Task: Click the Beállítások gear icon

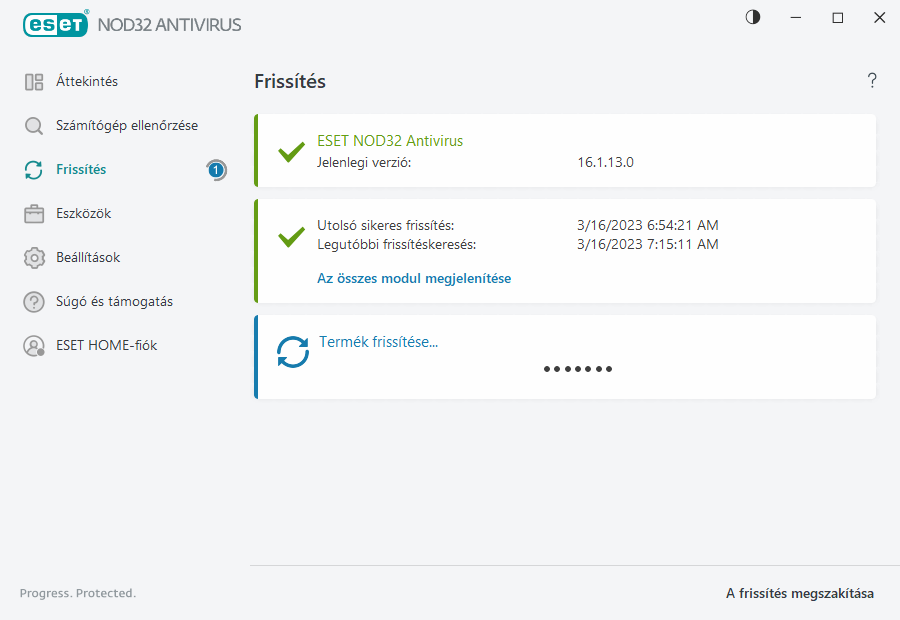Action: 34,258
